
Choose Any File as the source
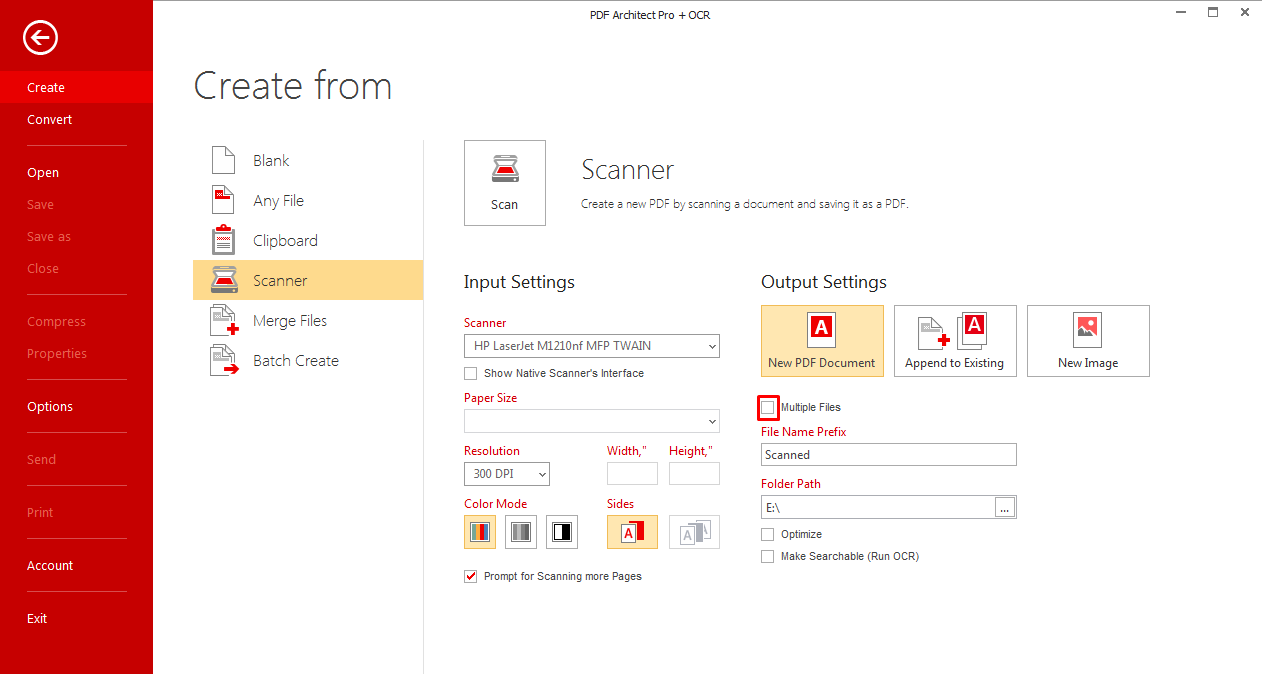308,200
